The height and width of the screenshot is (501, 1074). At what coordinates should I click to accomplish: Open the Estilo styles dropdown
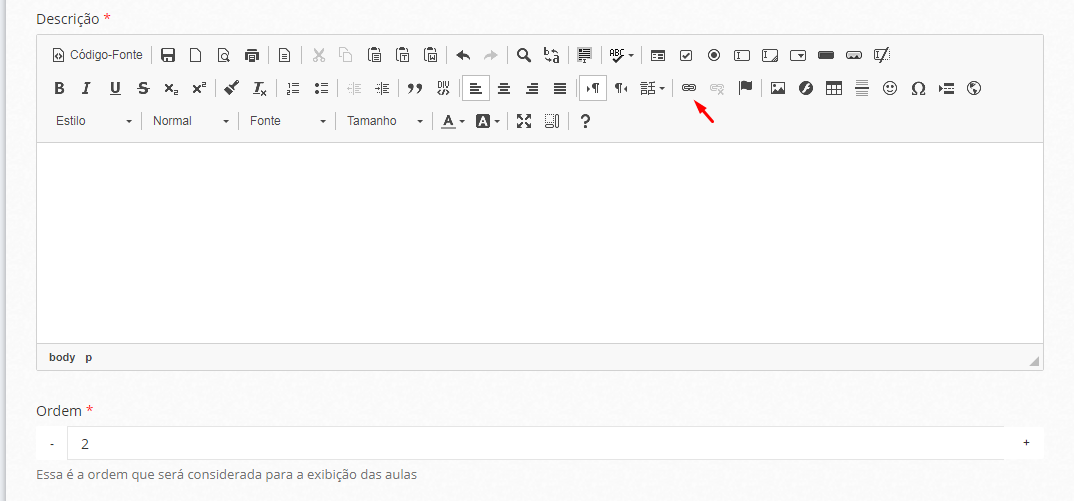(94, 121)
